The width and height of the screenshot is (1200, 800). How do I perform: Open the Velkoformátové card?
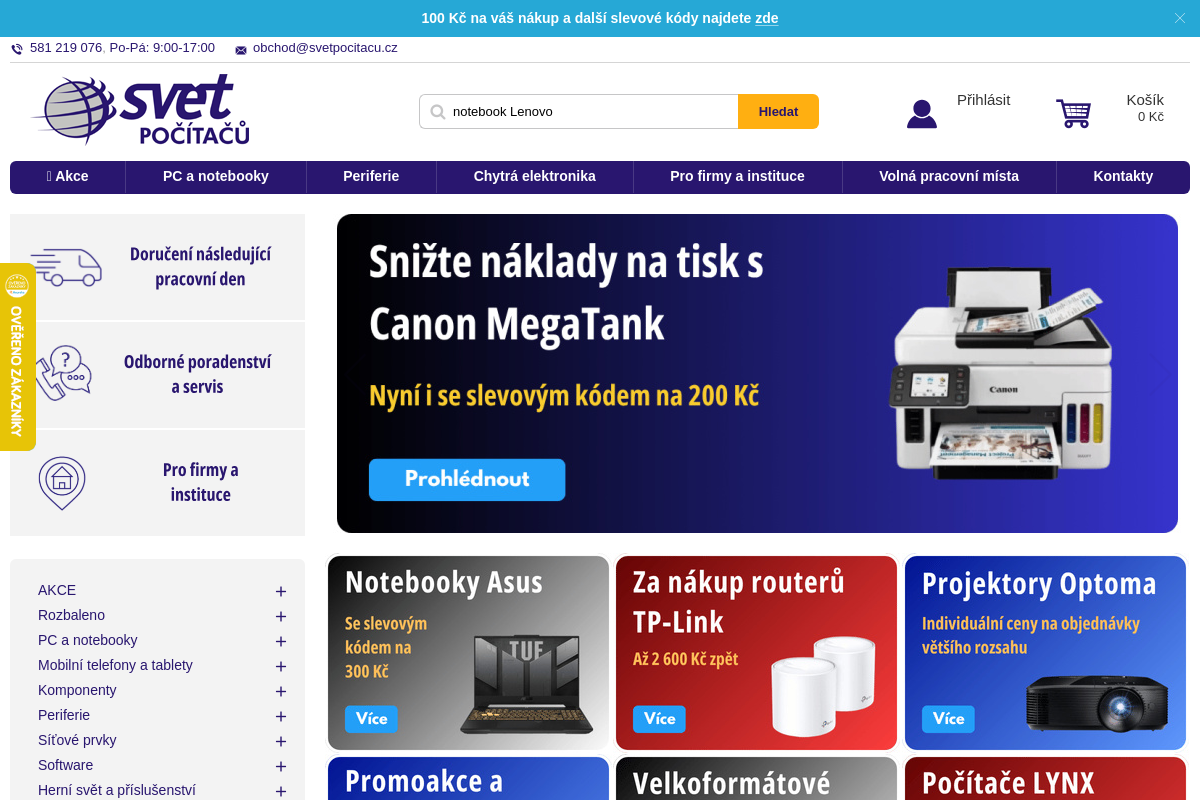point(756,779)
